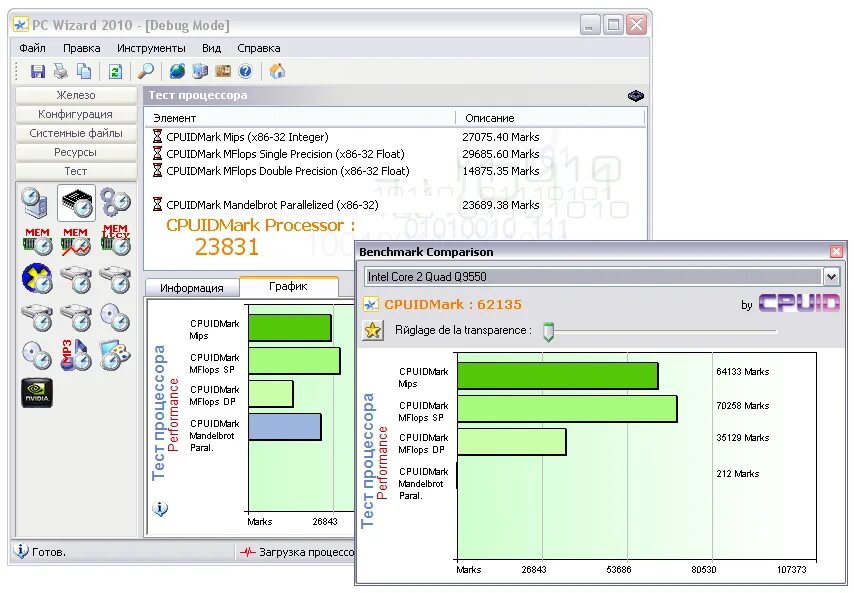Open the Тест sidebar section
This screenshot has height=593, width=854.
click(x=76, y=172)
